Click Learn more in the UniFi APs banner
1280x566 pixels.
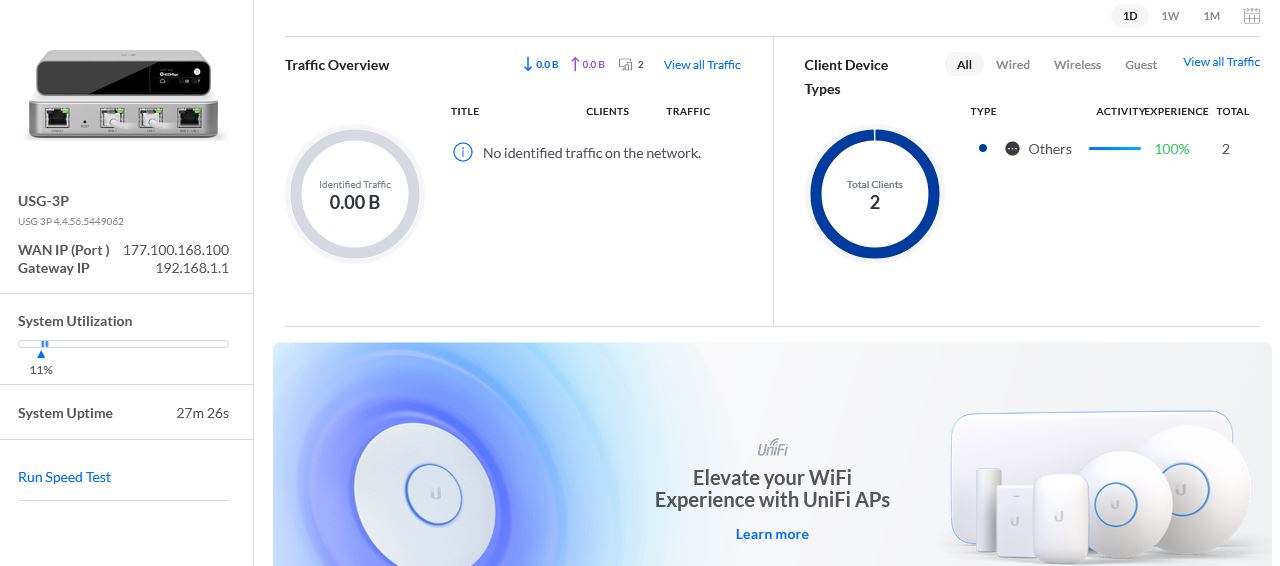tap(772, 534)
